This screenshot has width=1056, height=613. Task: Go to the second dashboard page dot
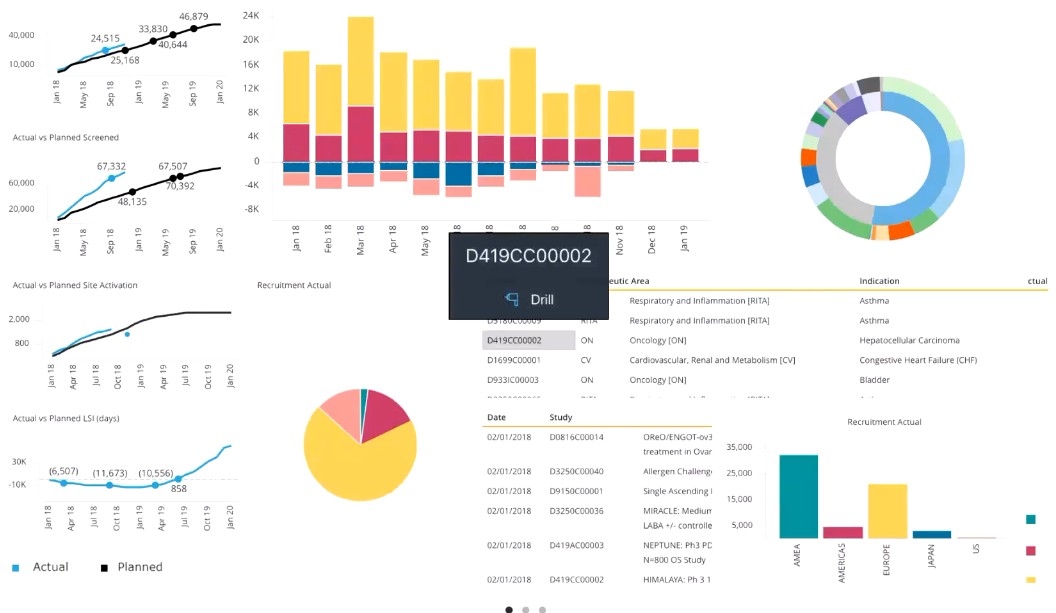point(526,609)
